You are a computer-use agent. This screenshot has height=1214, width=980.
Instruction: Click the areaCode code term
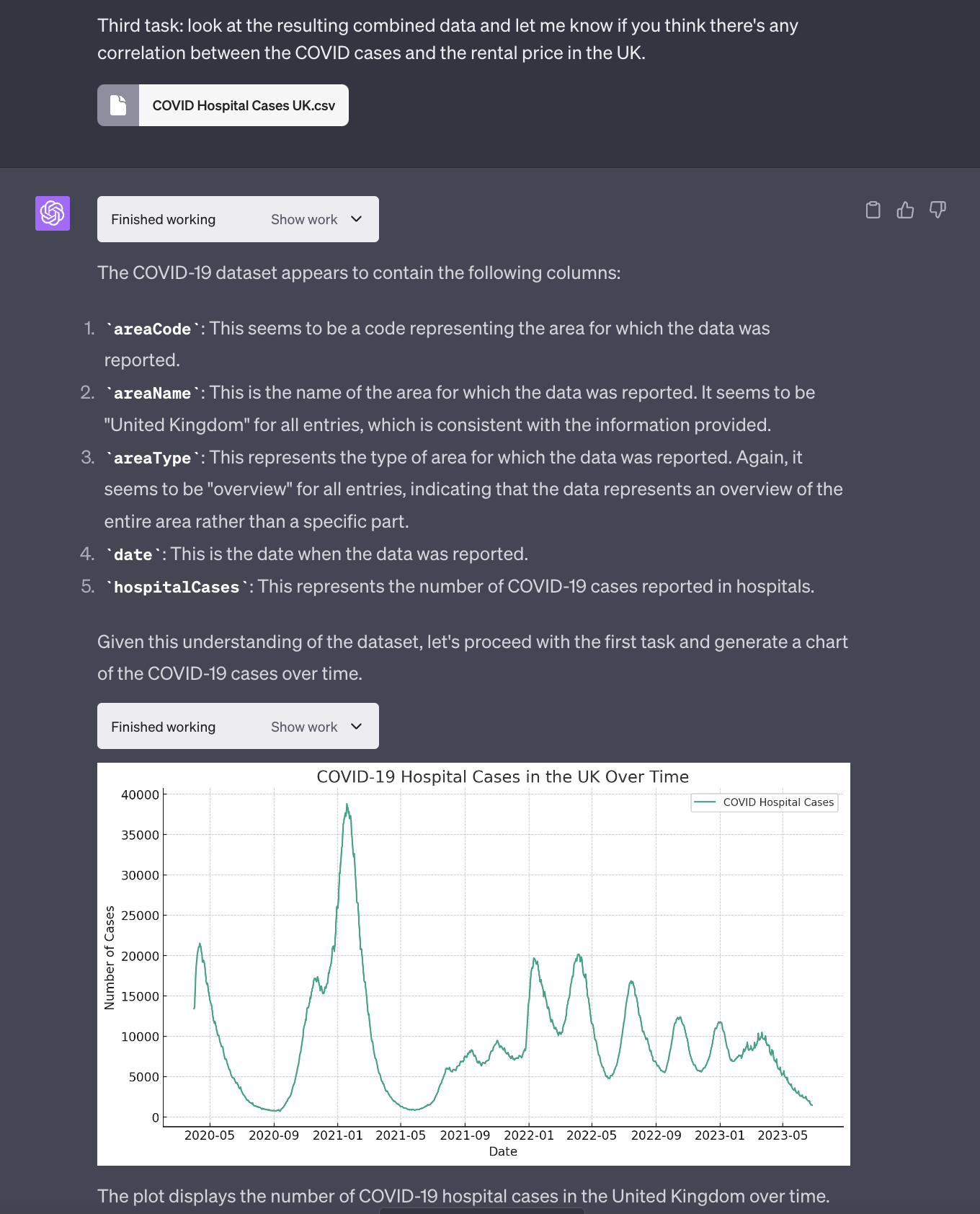pyautogui.click(x=153, y=329)
